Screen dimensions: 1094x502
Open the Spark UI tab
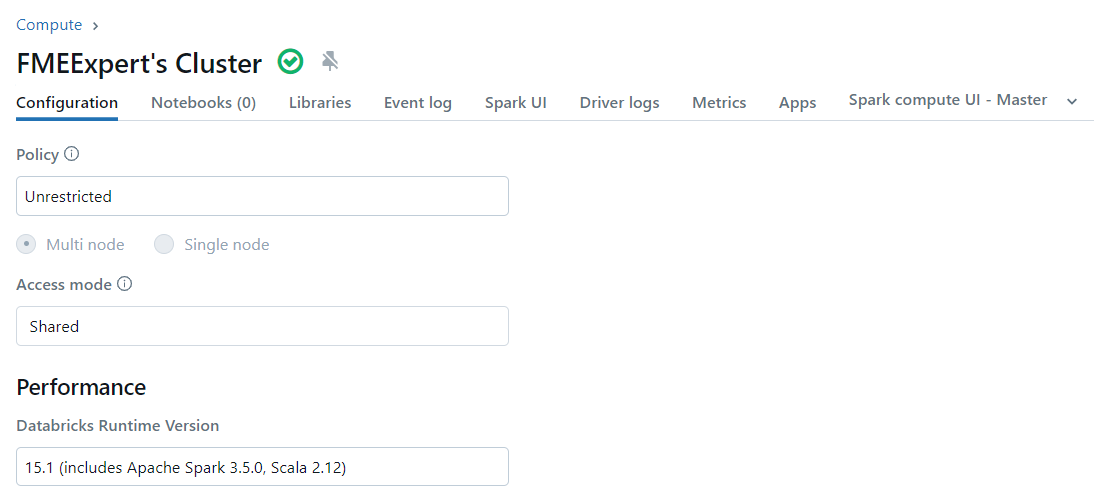[x=516, y=103]
